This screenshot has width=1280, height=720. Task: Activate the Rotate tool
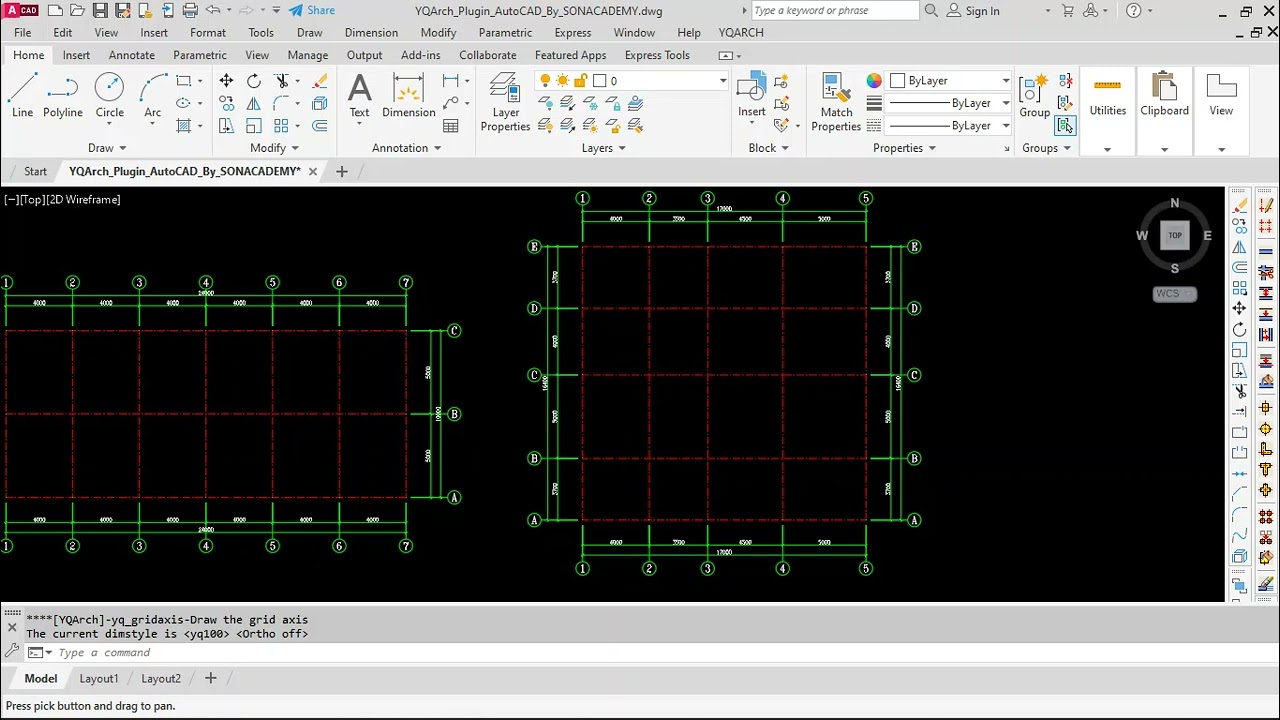(253, 81)
